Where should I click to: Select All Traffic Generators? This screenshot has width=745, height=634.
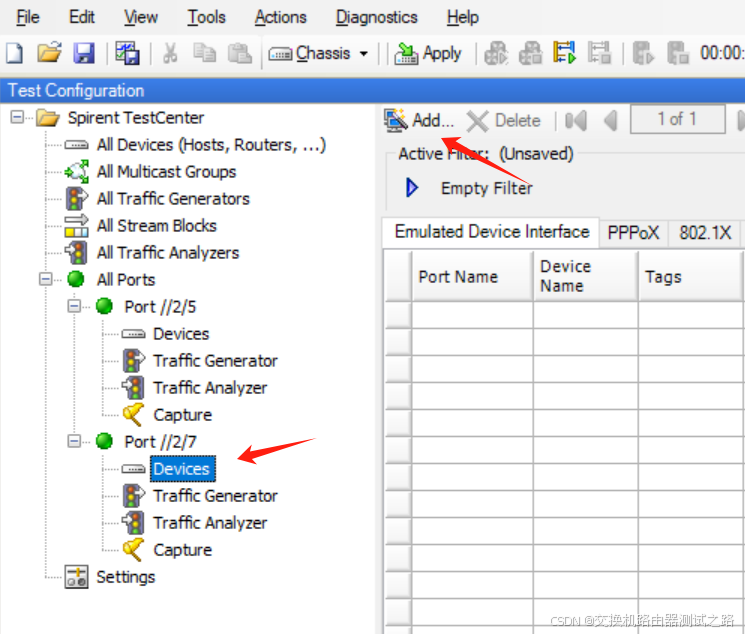tap(173, 199)
